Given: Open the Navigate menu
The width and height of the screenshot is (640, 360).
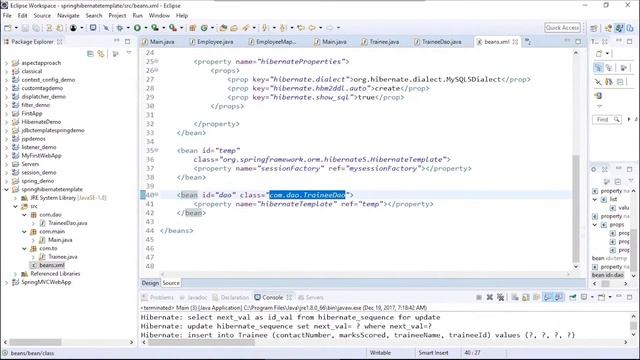Looking at the screenshot, I should (68, 16).
